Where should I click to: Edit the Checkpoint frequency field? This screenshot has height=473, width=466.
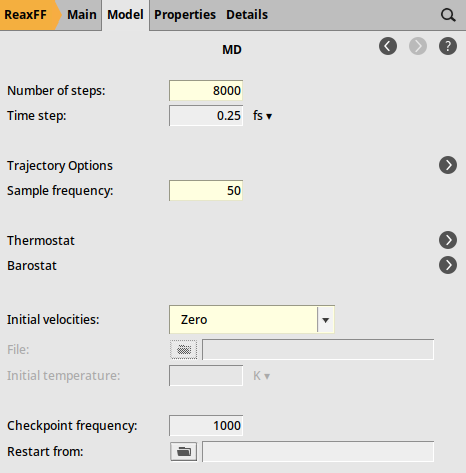(x=206, y=425)
